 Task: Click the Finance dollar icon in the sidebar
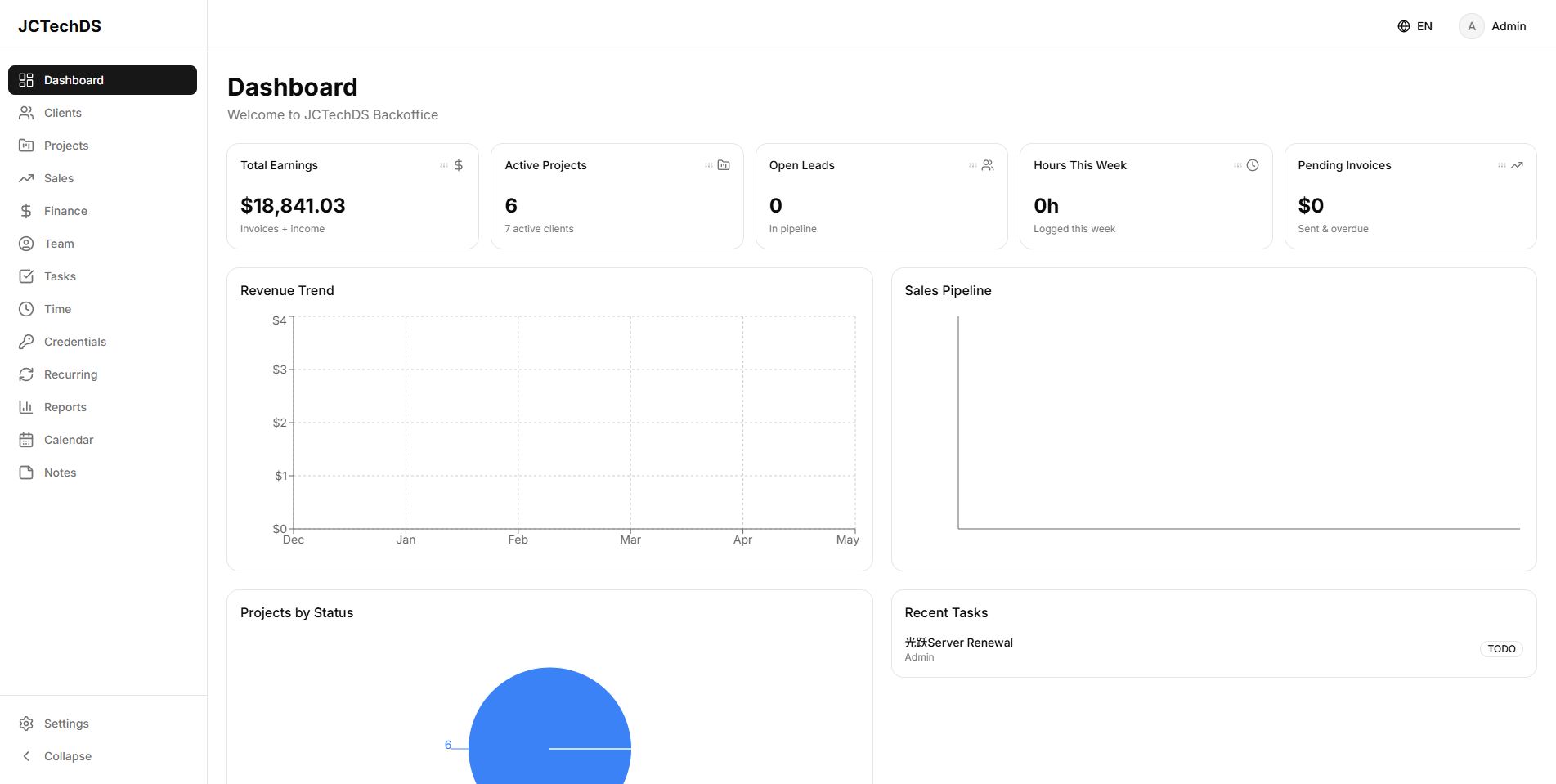tap(26, 211)
